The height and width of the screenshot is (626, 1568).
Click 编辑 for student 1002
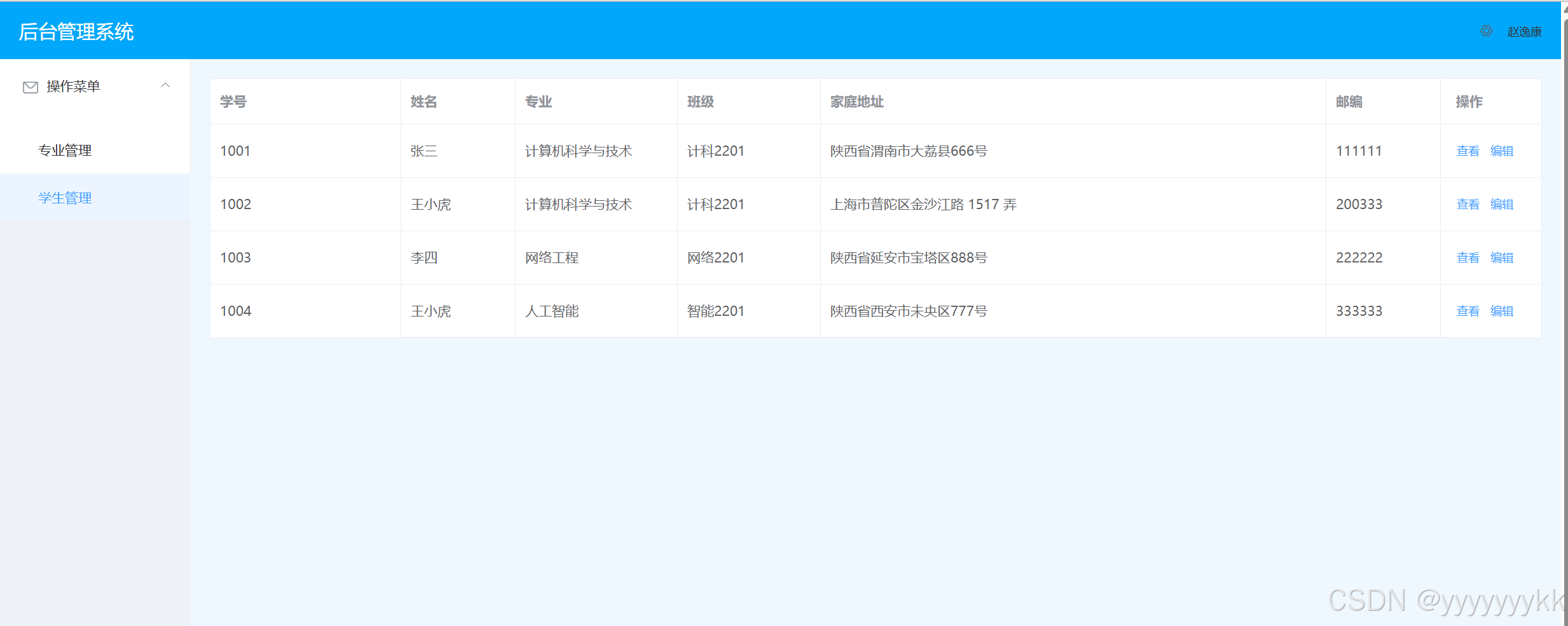pos(1502,204)
